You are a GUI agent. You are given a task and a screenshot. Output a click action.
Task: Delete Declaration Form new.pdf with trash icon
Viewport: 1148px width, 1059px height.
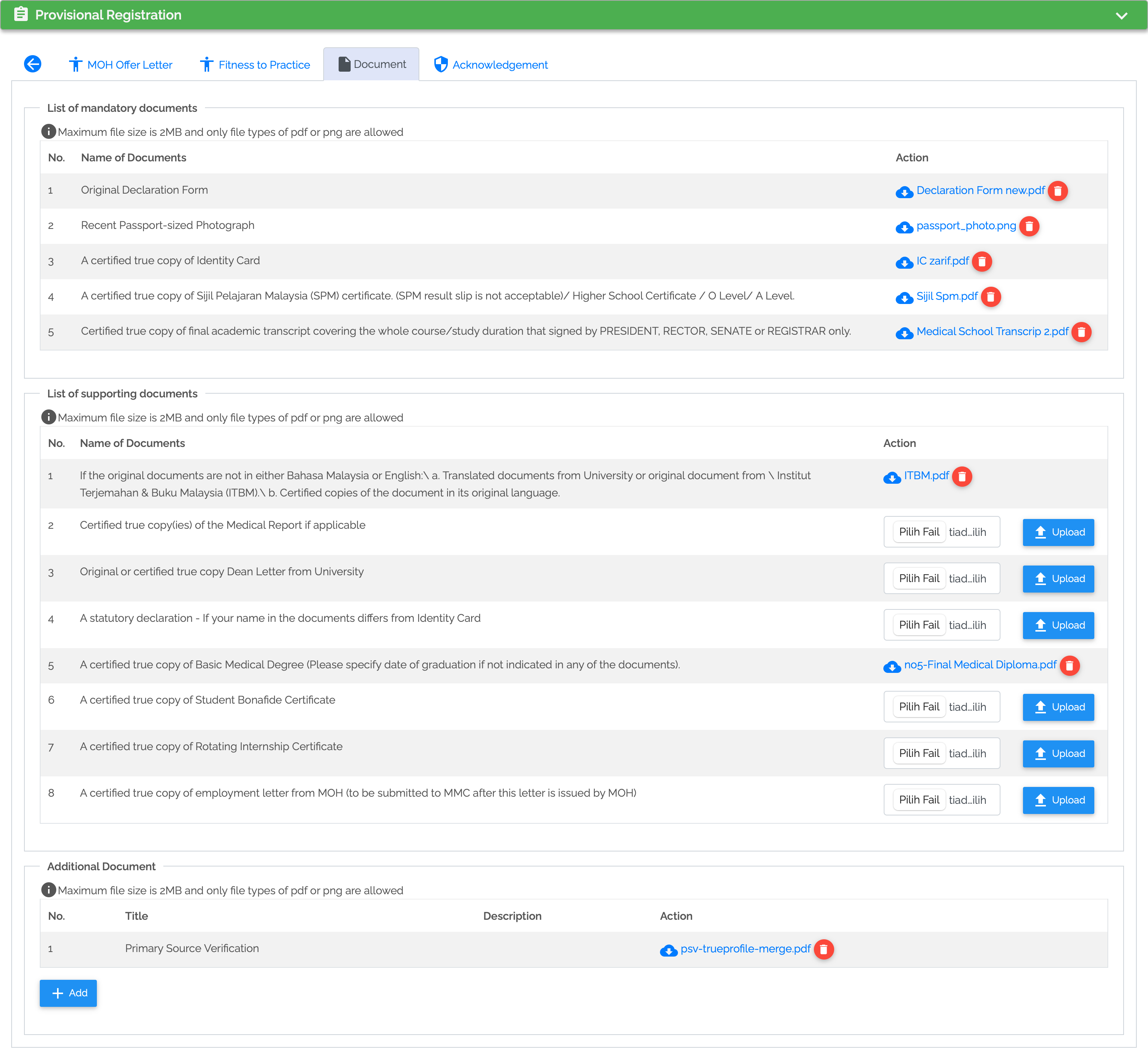point(1058,191)
